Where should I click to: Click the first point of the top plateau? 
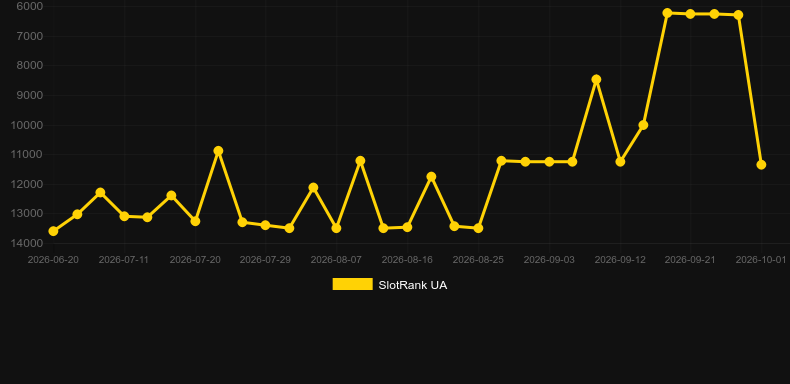tap(667, 13)
